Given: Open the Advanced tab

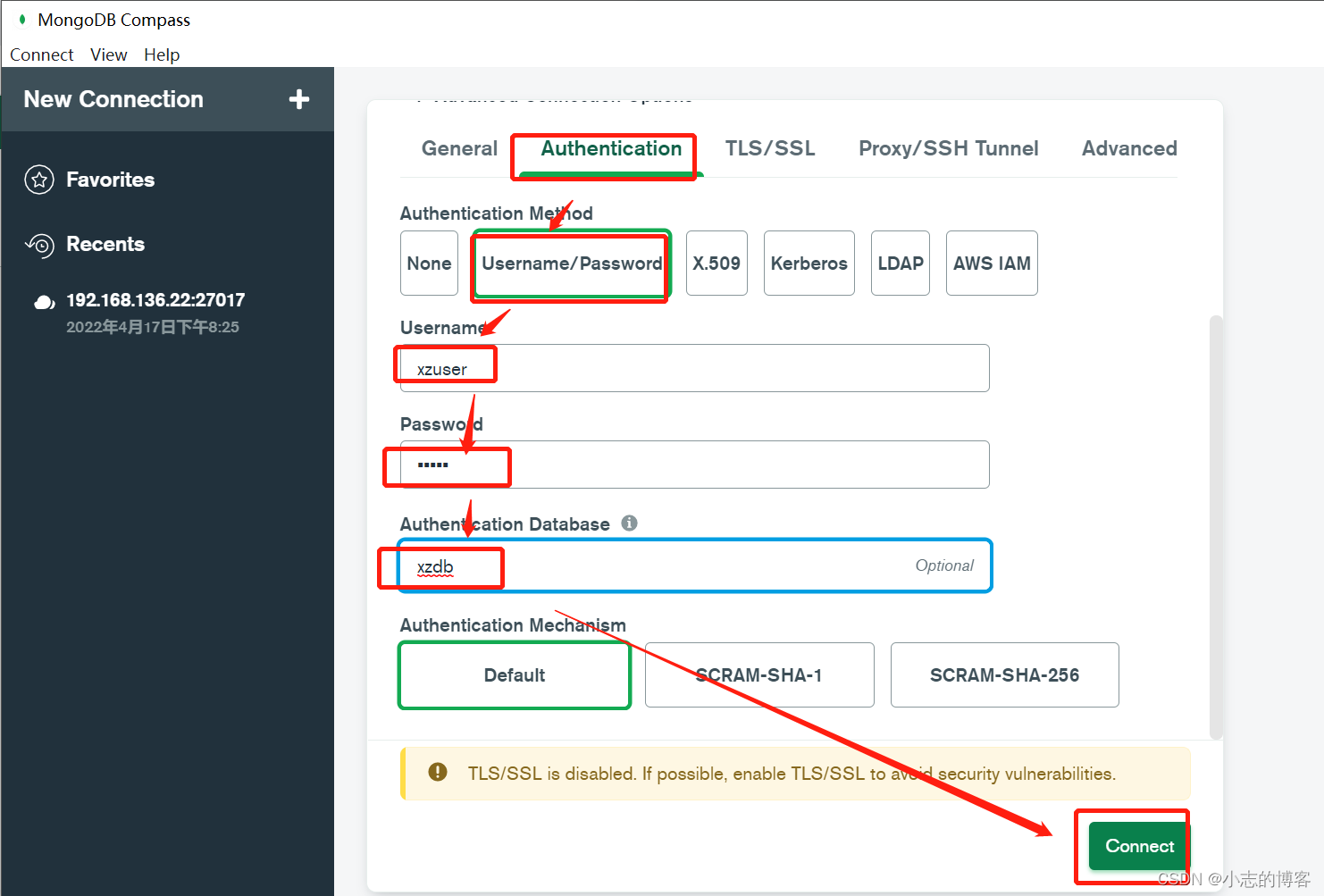Looking at the screenshot, I should (1129, 148).
